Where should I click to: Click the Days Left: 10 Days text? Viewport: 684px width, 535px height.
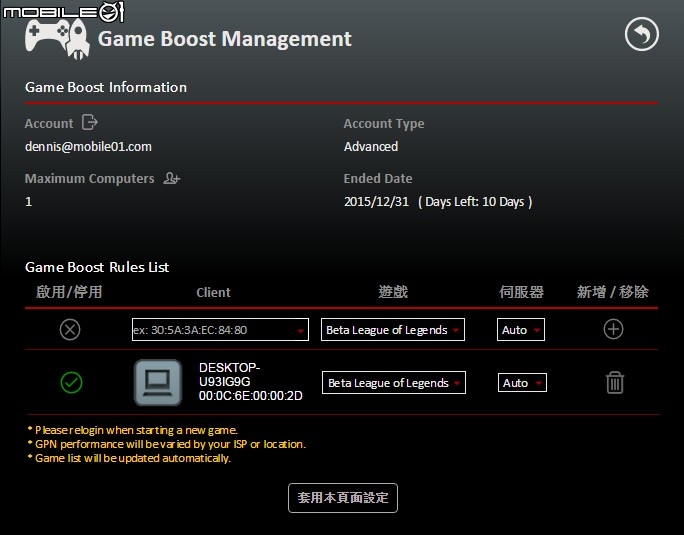coord(475,202)
